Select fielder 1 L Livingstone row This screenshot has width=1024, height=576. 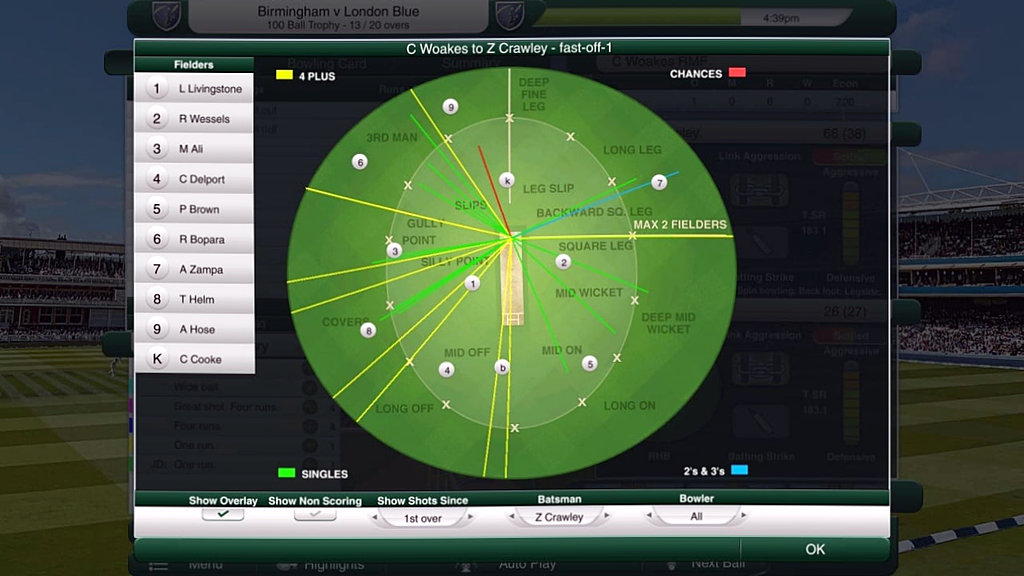[x=194, y=88]
